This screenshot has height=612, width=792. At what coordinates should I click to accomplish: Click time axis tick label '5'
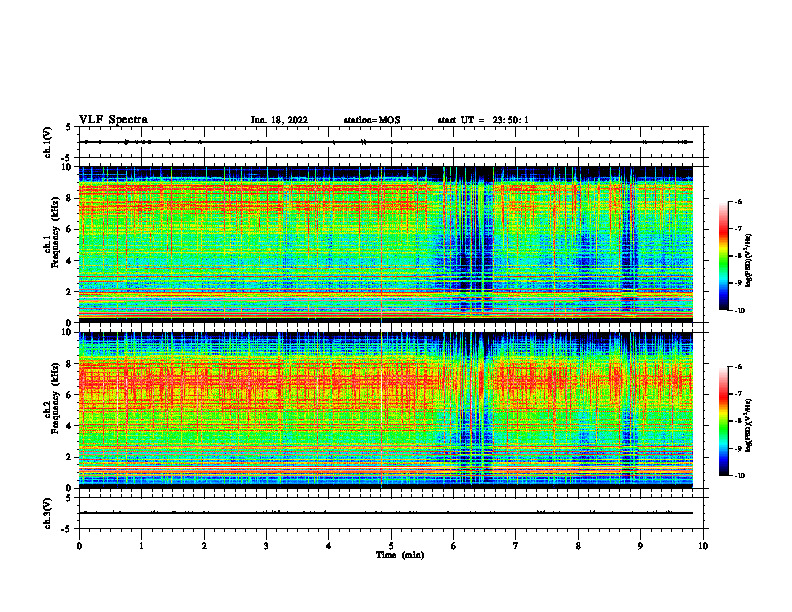pos(391,546)
